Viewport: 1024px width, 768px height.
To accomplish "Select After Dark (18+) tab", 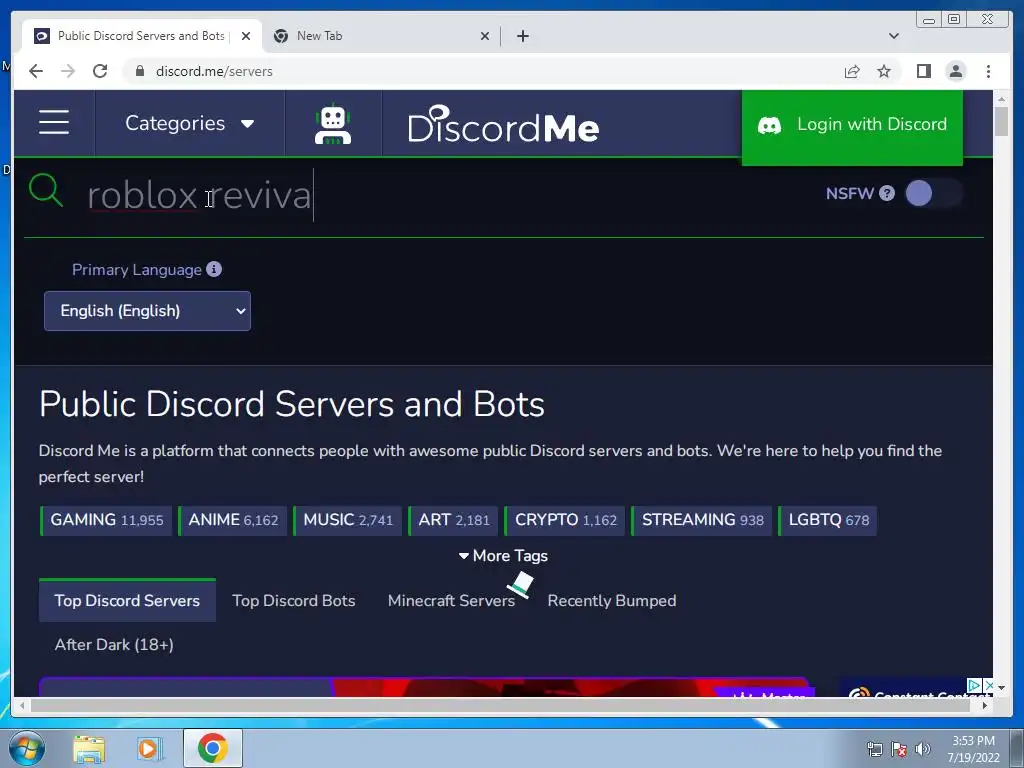I will (x=114, y=645).
